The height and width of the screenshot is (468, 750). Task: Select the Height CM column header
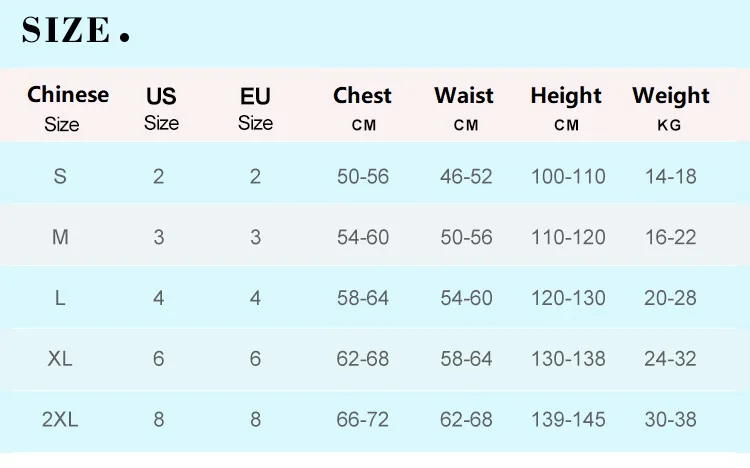tap(566, 109)
